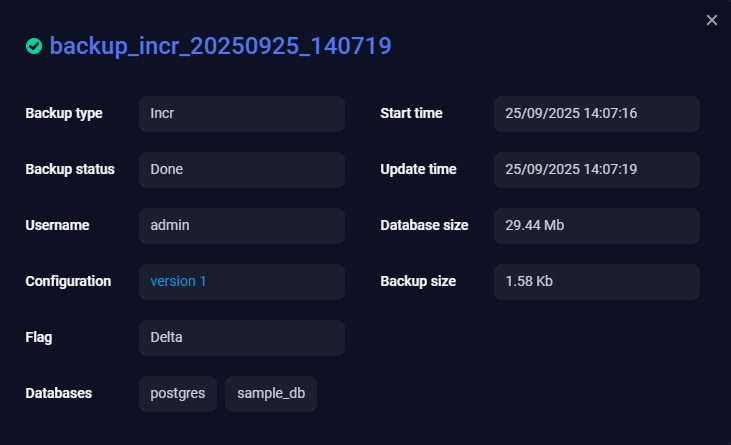Click the Database size 29.44 Mb field

pyautogui.click(x=597, y=226)
